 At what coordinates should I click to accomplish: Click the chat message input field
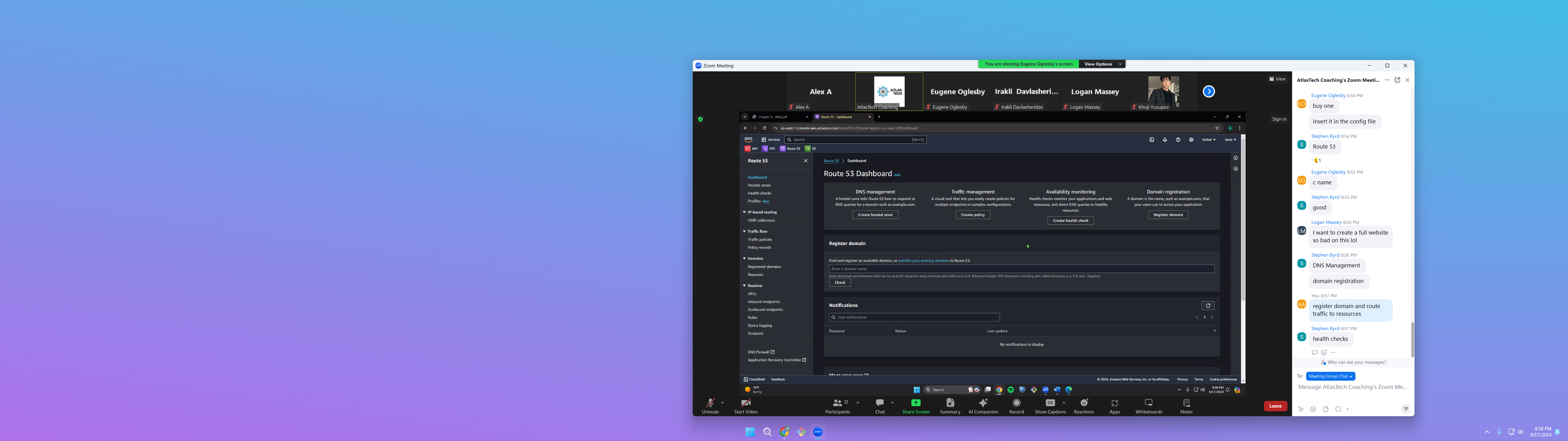pyautogui.click(x=1352, y=387)
